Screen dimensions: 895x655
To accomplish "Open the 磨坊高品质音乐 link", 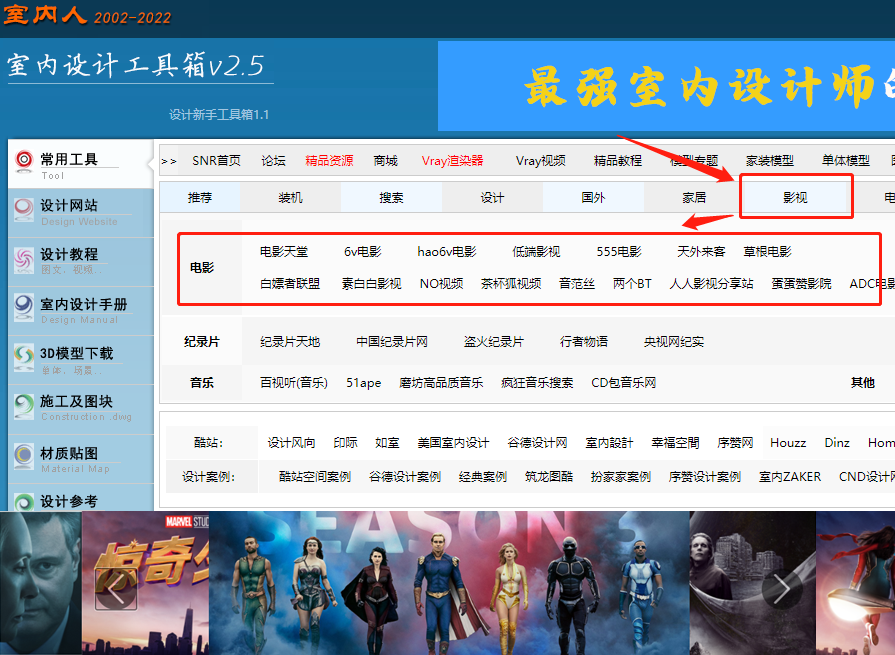I will [441, 383].
